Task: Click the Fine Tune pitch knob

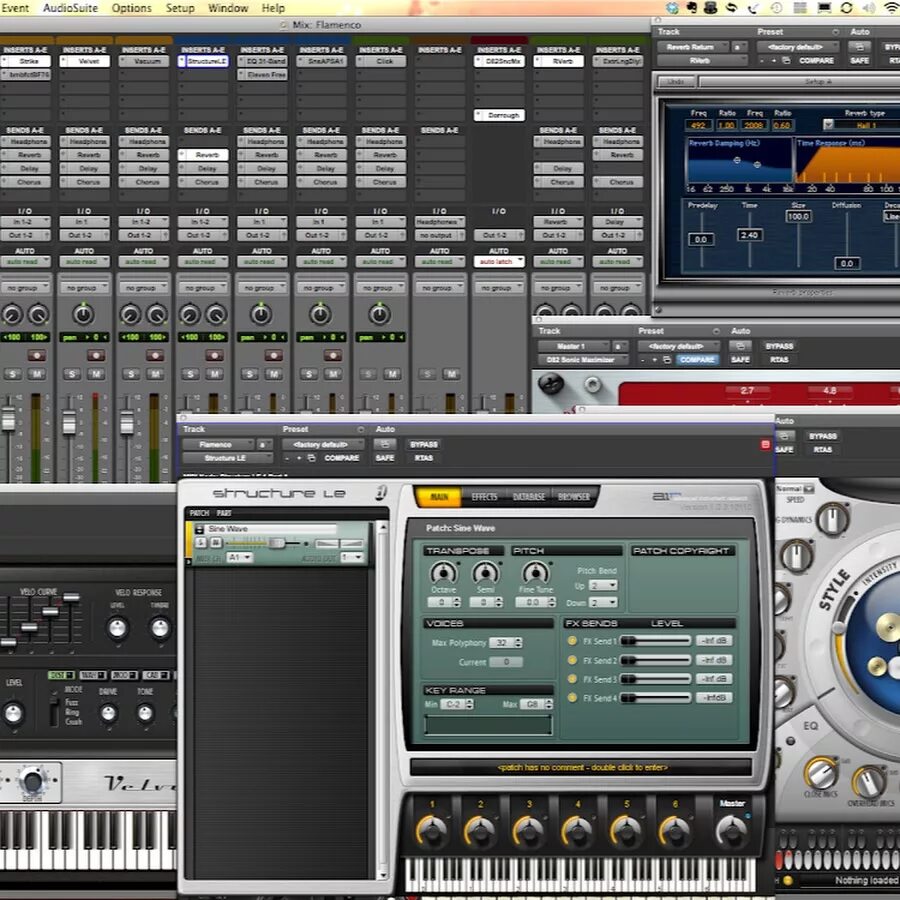Action: tap(536, 573)
